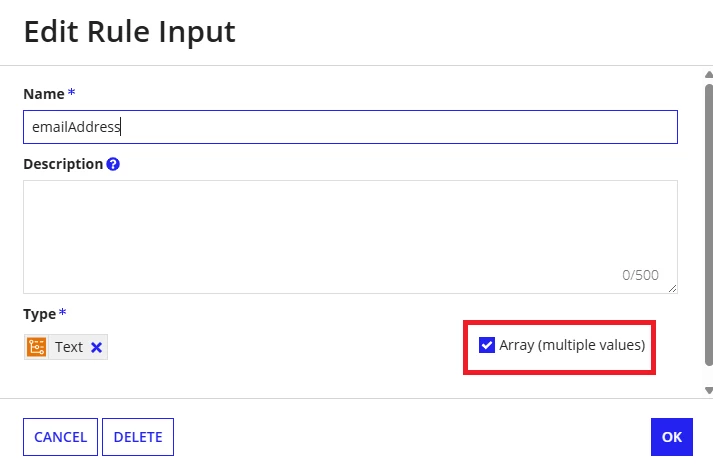Click the Type field label
The width and height of the screenshot is (713, 475).
tap(40, 314)
